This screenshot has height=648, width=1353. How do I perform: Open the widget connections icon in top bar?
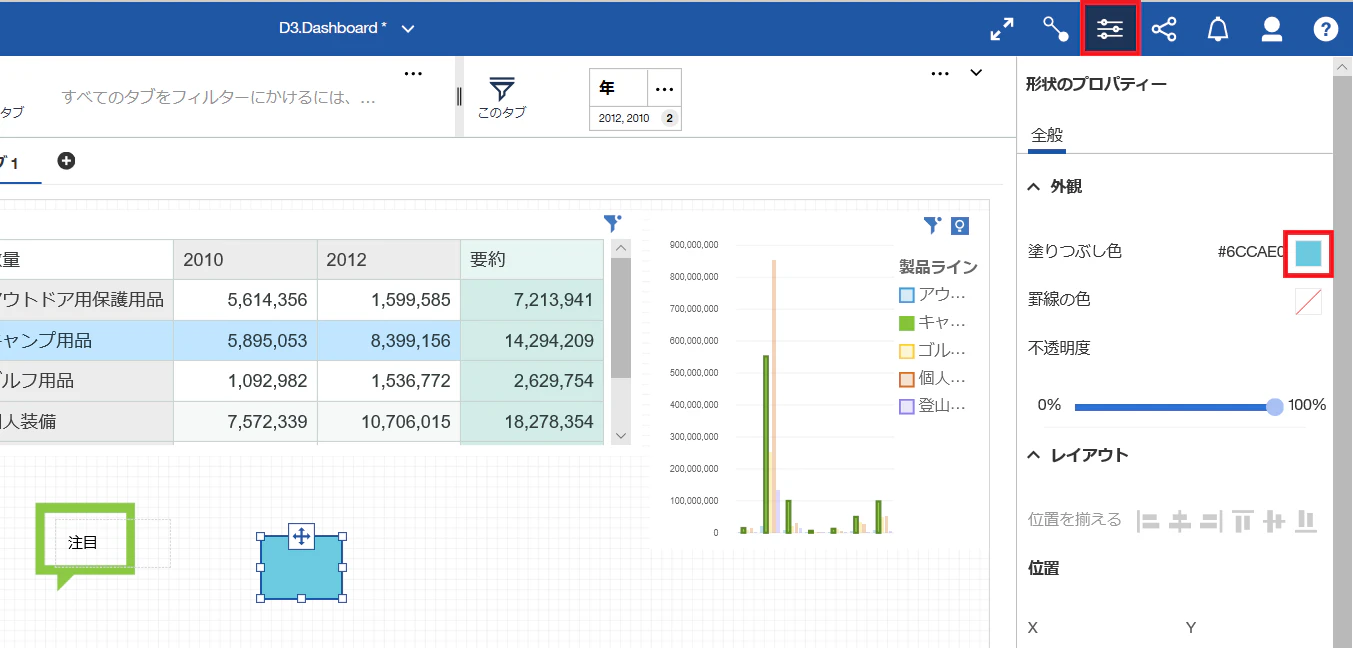(x=1056, y=29)
